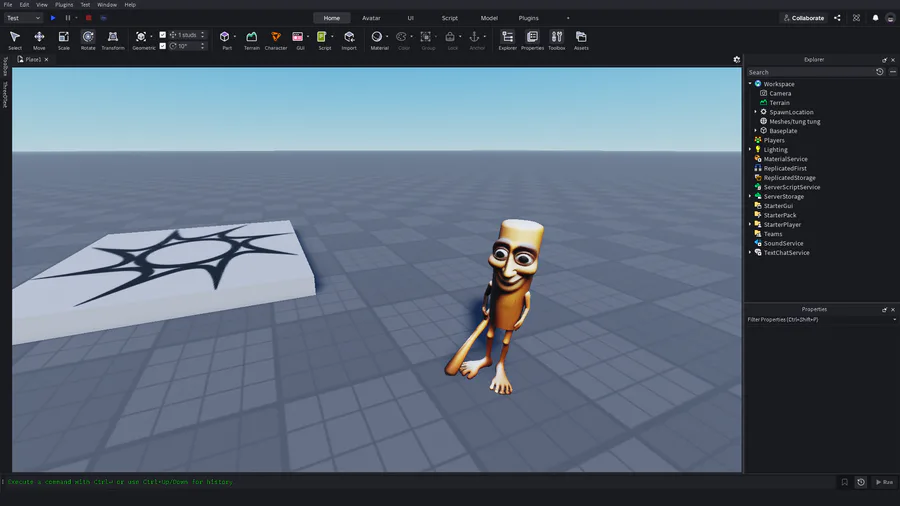Open Explorer search history icon
Screen dimensions: 900x506
(879, 72)
